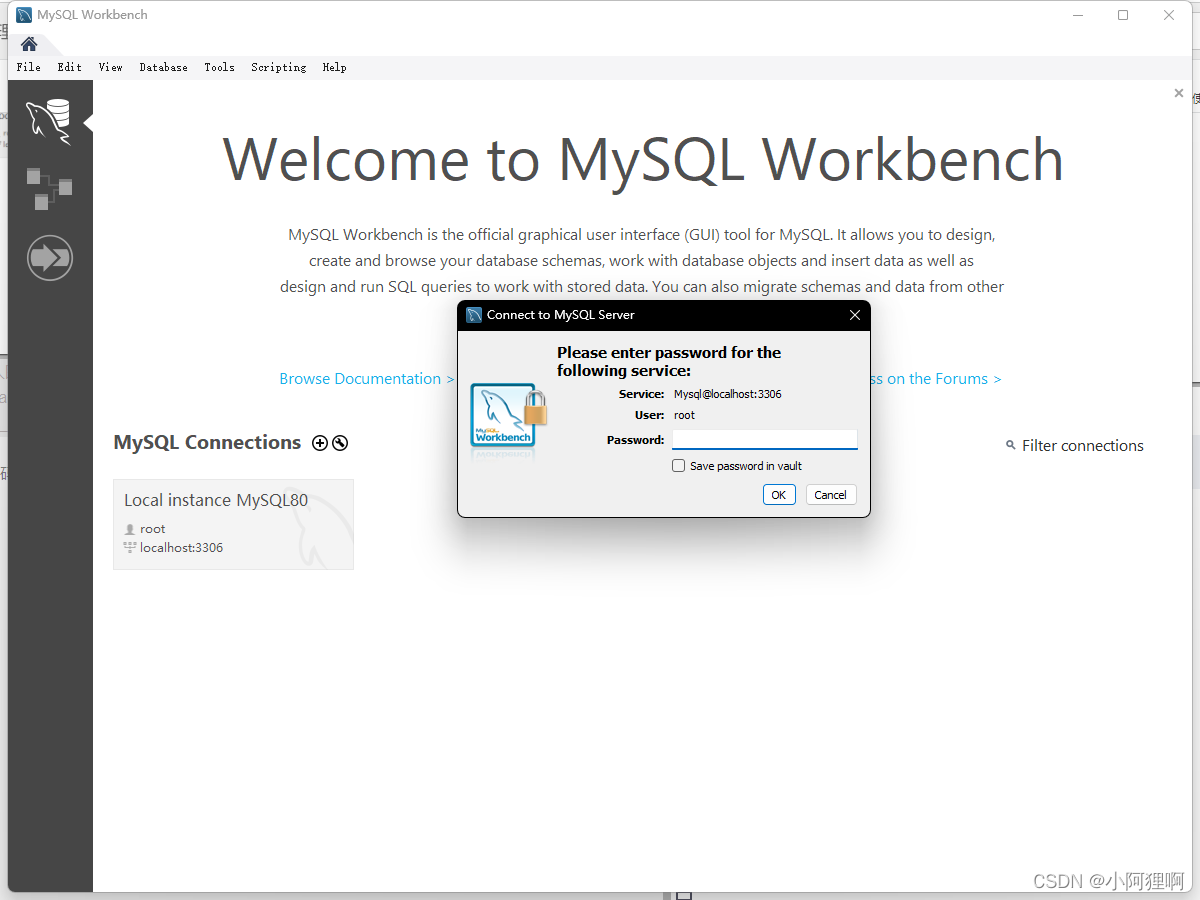Open the Forums link
The image size is (1200, 900).
(x=935, y=379)
